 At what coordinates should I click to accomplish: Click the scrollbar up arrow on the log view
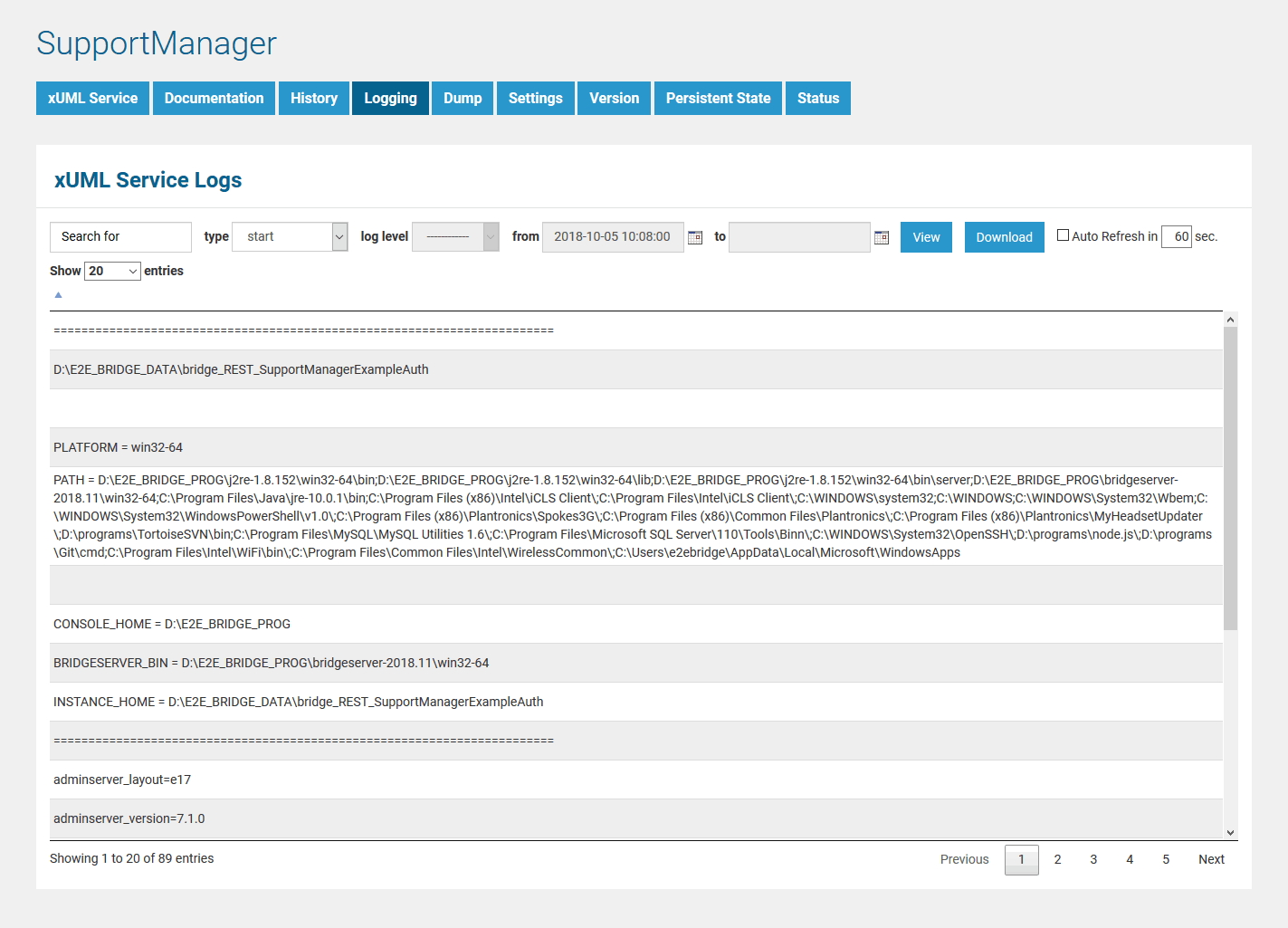1230,319
